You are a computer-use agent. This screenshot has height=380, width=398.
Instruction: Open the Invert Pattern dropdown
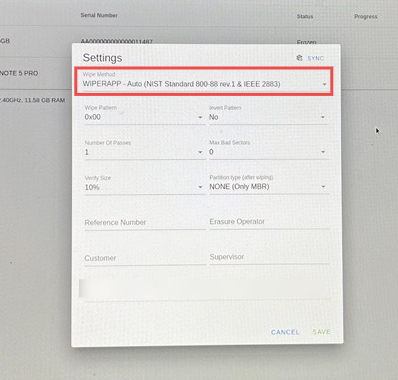[x=268, y=114]
